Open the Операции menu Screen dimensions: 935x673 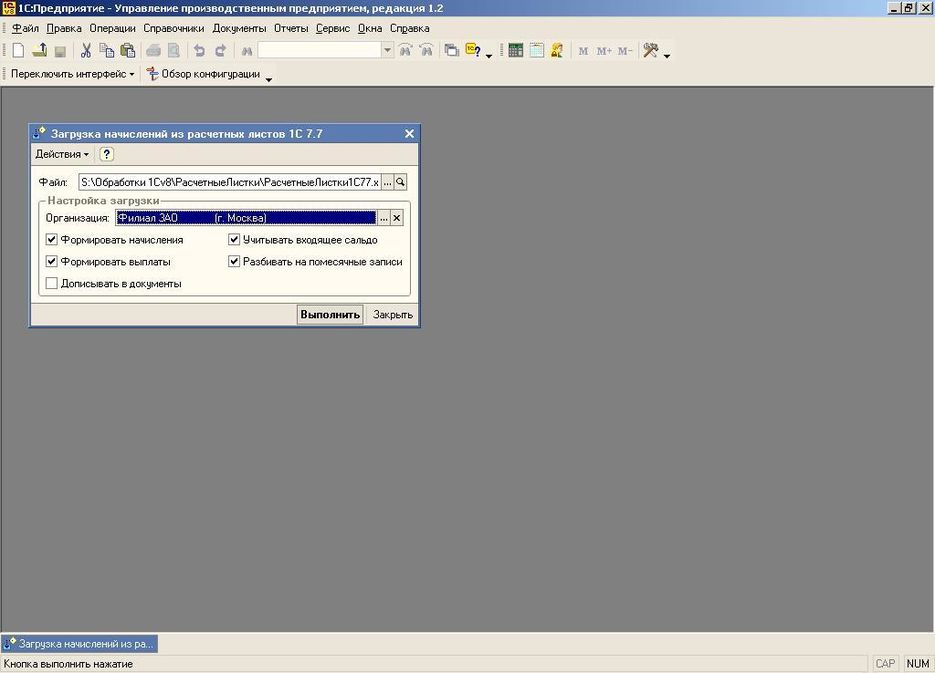coord(112,29)
